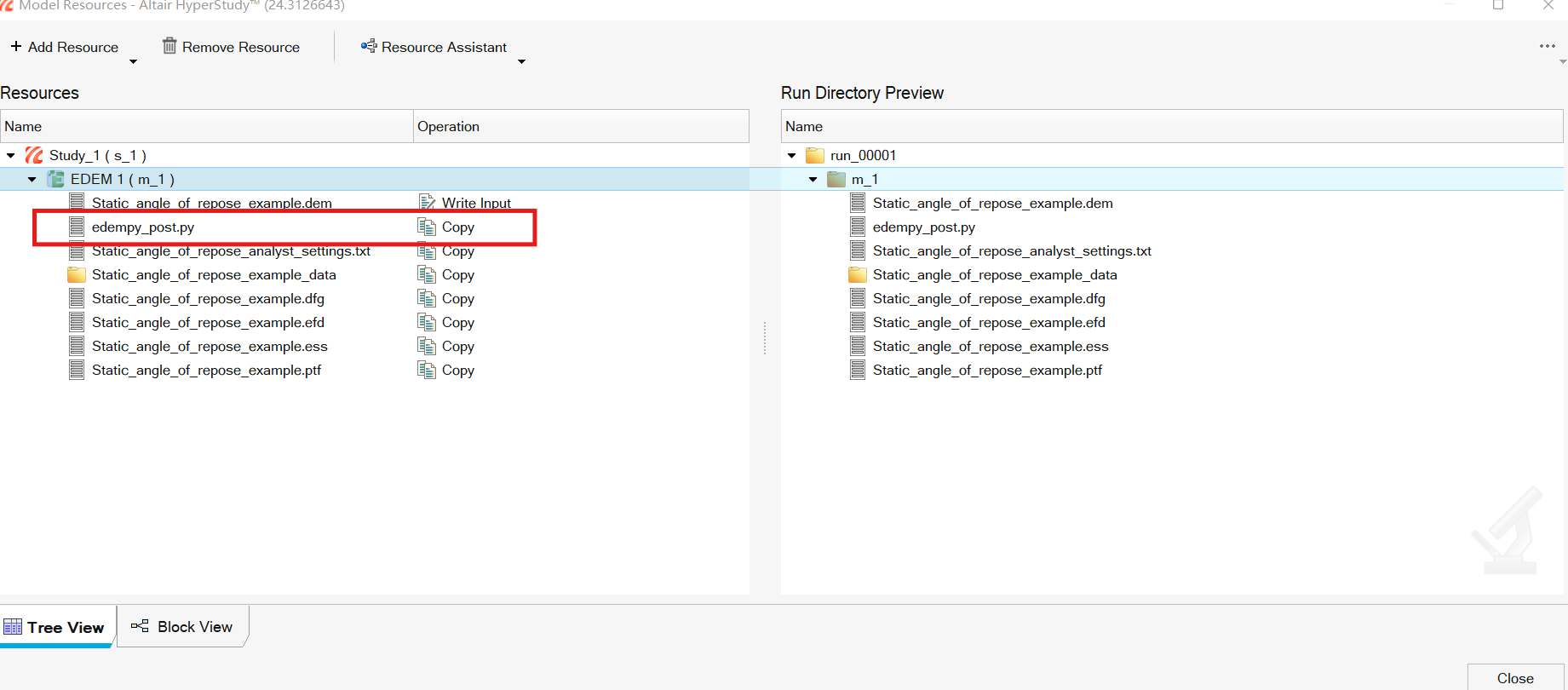The width and height of the screenshot is (1568, 690).
Task: Open the Add Resource dropdown arrow
Action: coord(133,61)
